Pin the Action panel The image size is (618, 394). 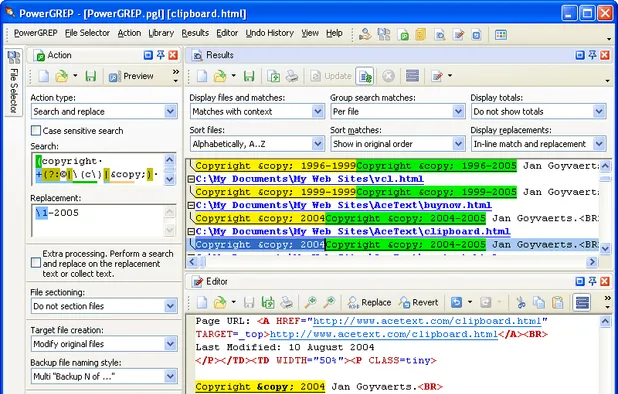click(x=160, y=55)
